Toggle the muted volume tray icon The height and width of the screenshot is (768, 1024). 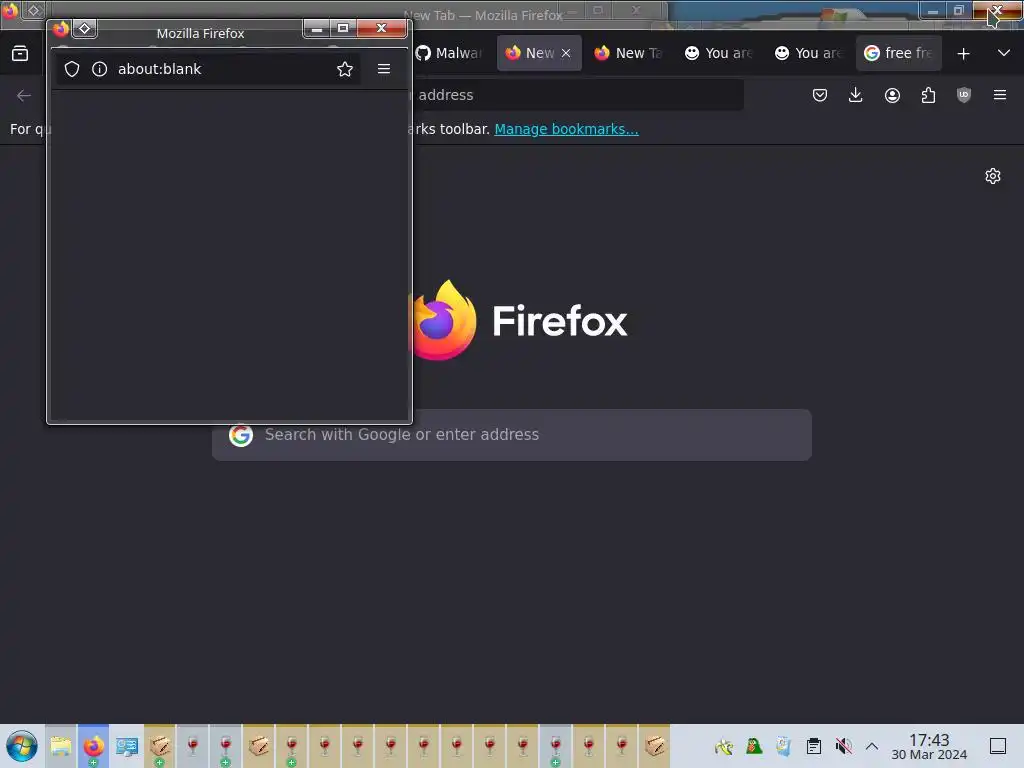pos(843,746)
